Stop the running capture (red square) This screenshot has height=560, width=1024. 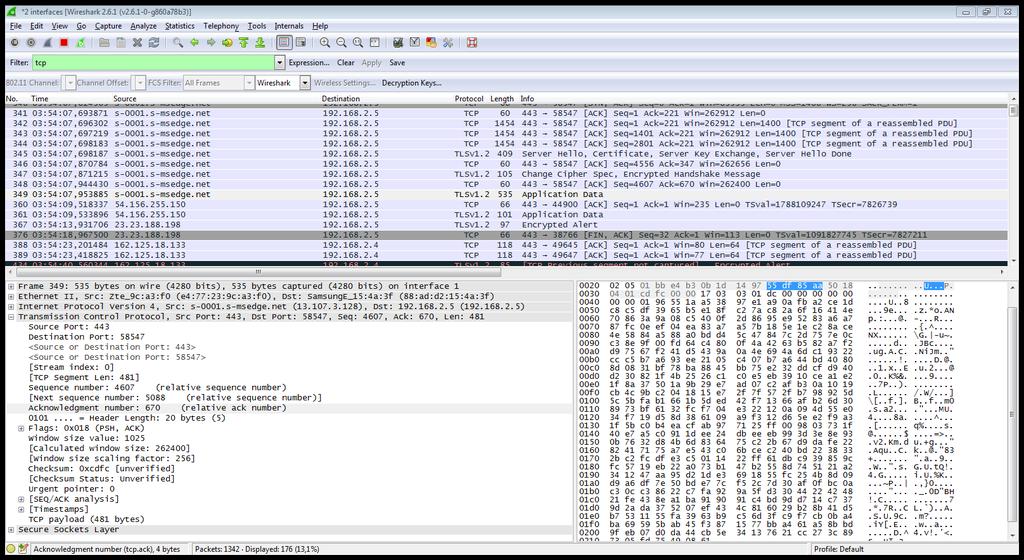click(x=64, y=42)
